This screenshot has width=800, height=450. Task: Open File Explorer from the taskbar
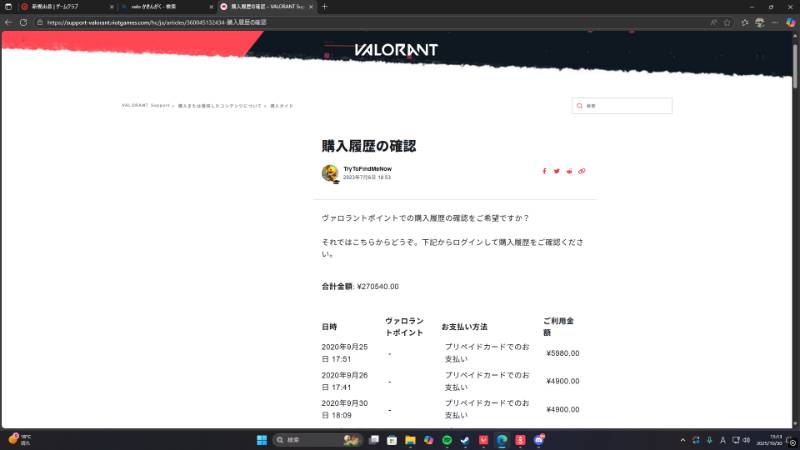click(410, 440)
